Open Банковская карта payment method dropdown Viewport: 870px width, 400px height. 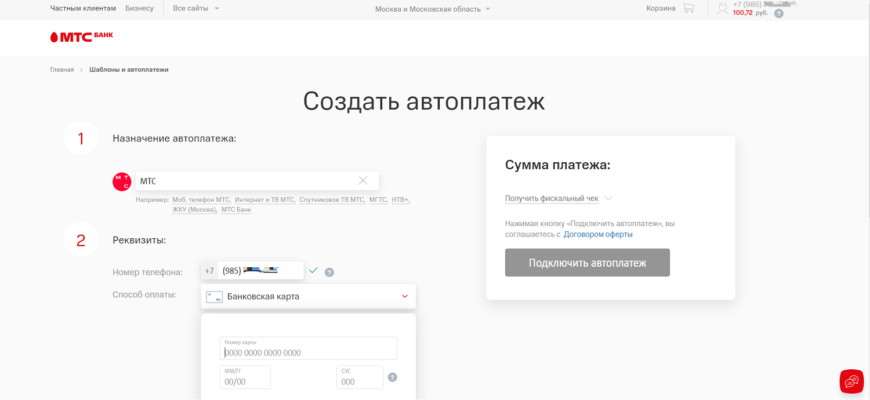[x=308, y=297]
